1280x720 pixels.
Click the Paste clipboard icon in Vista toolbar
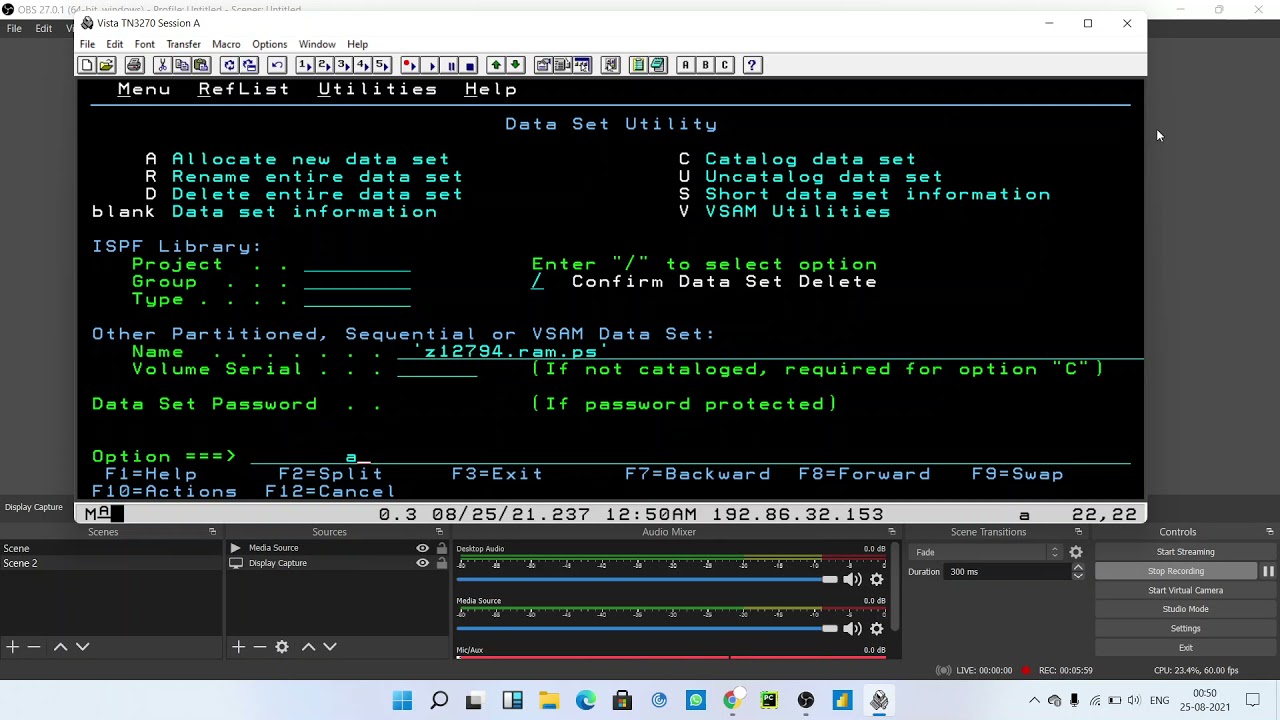(x=201, y=65)
